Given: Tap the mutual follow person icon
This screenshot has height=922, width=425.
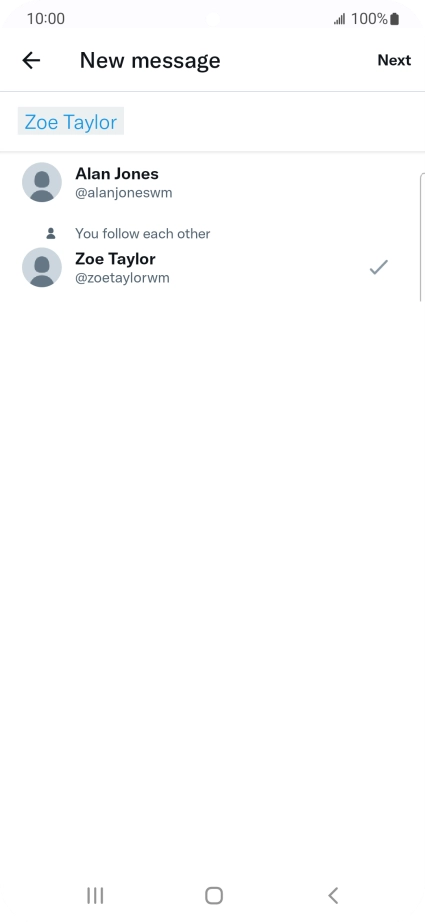Looking at the screenshot, I should [51, 233].
